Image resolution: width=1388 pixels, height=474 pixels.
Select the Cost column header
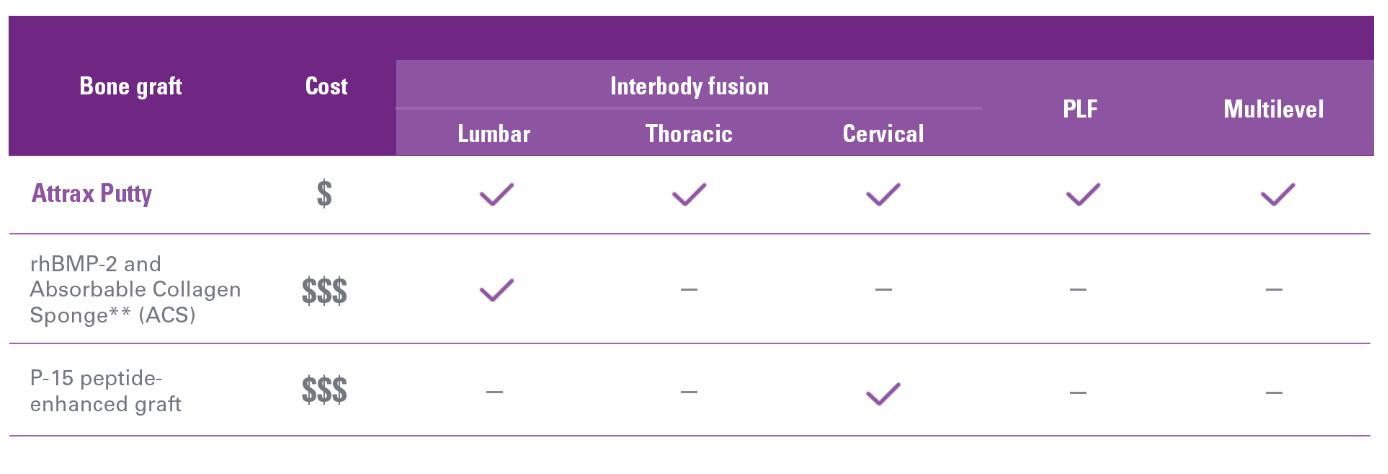[326, 86]
